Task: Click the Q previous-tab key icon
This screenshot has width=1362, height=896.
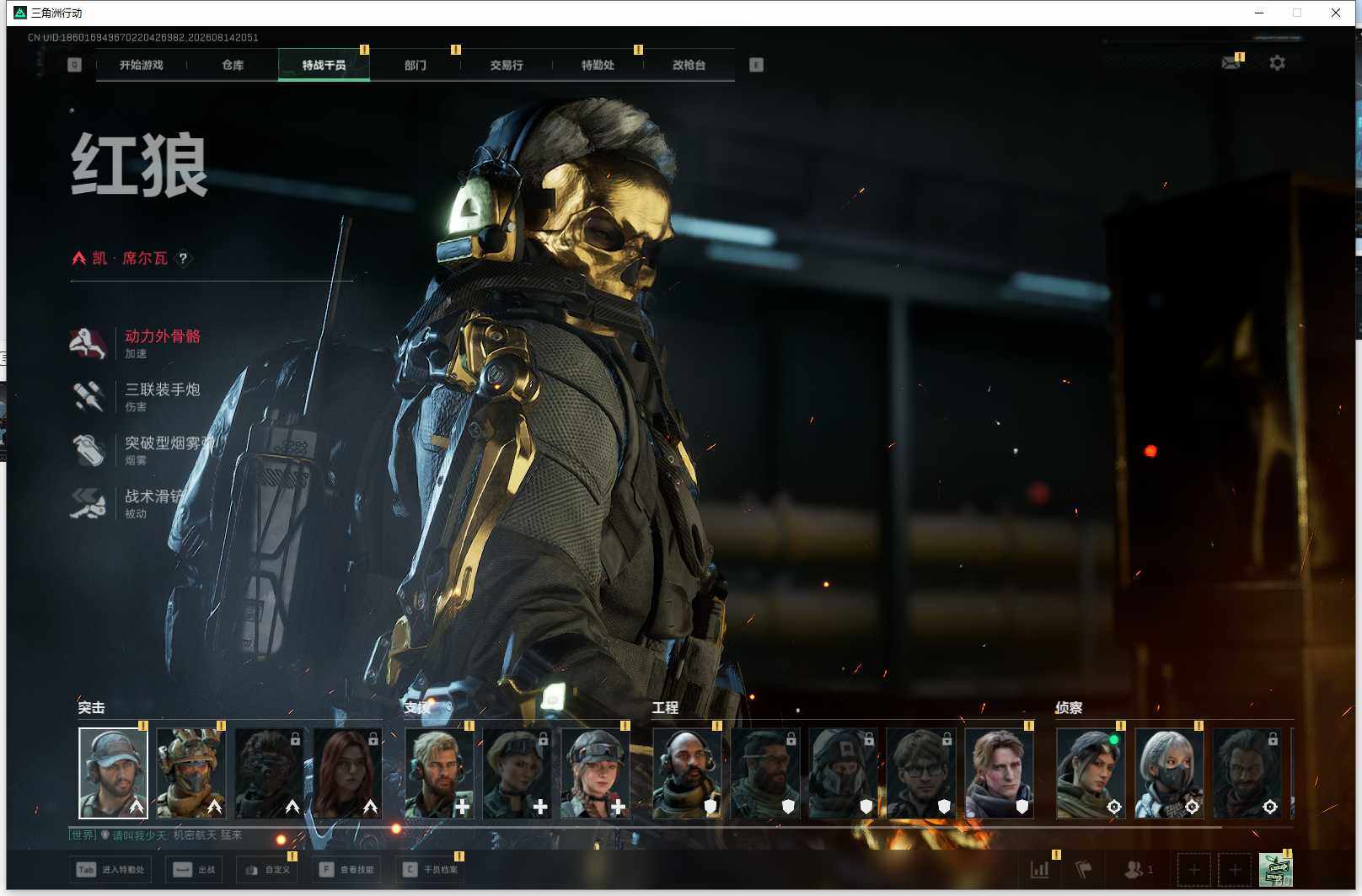Action: [74, 65]
